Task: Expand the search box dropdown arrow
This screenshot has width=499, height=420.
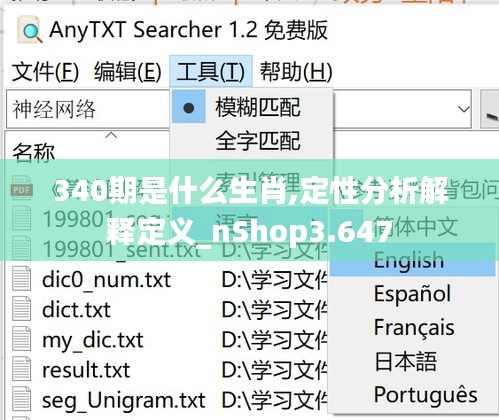Action: tap(464, 109)
